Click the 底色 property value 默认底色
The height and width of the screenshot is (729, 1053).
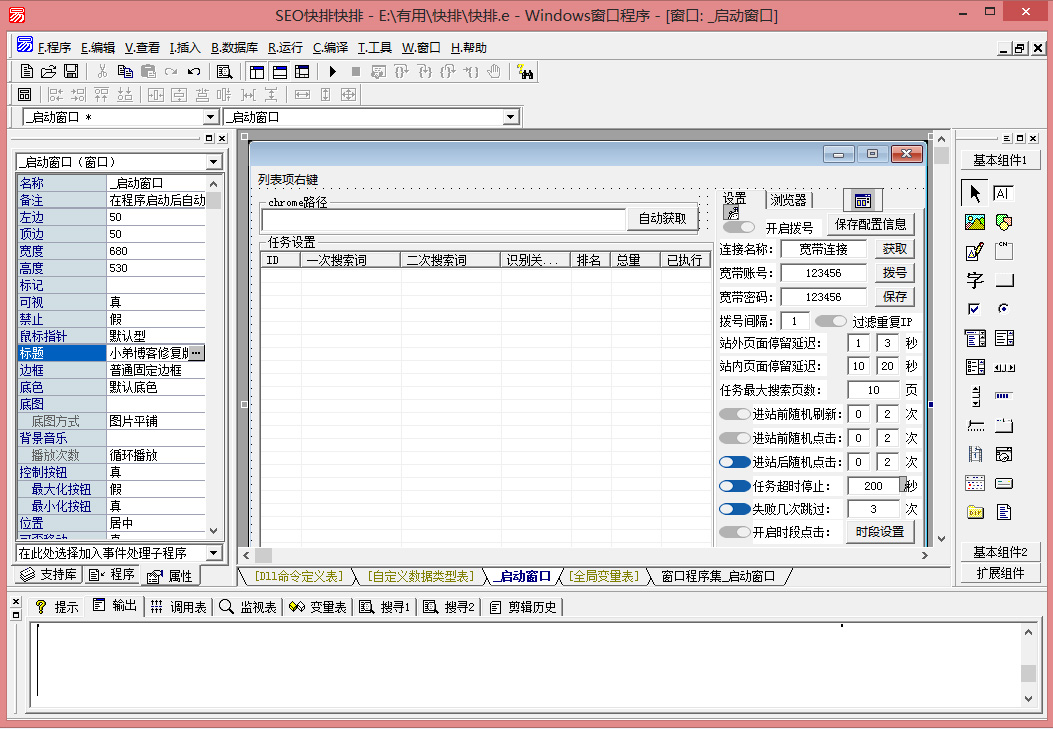[x=156, y=387]
